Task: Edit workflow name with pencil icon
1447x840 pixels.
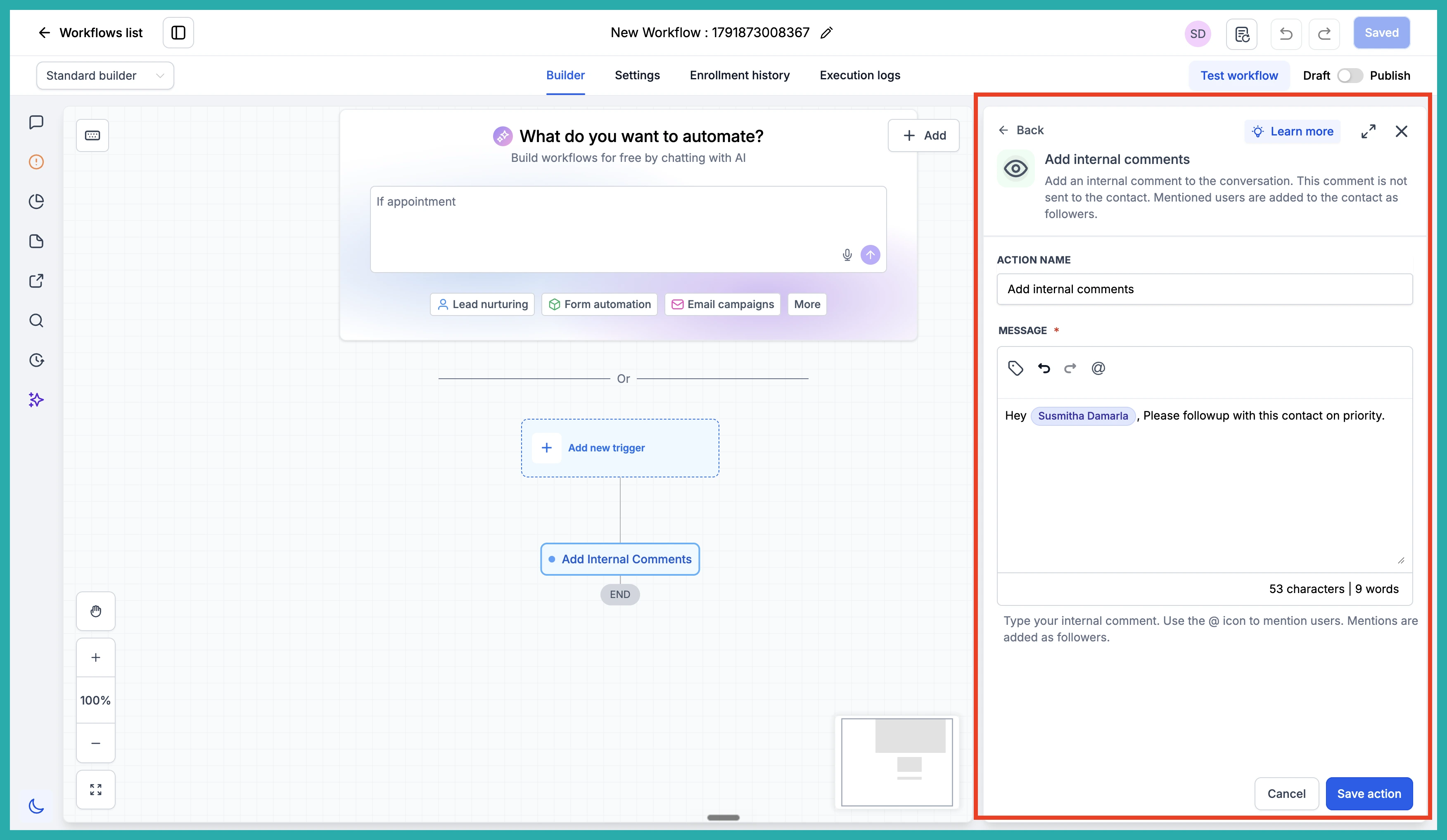Action: coord(826,33)
